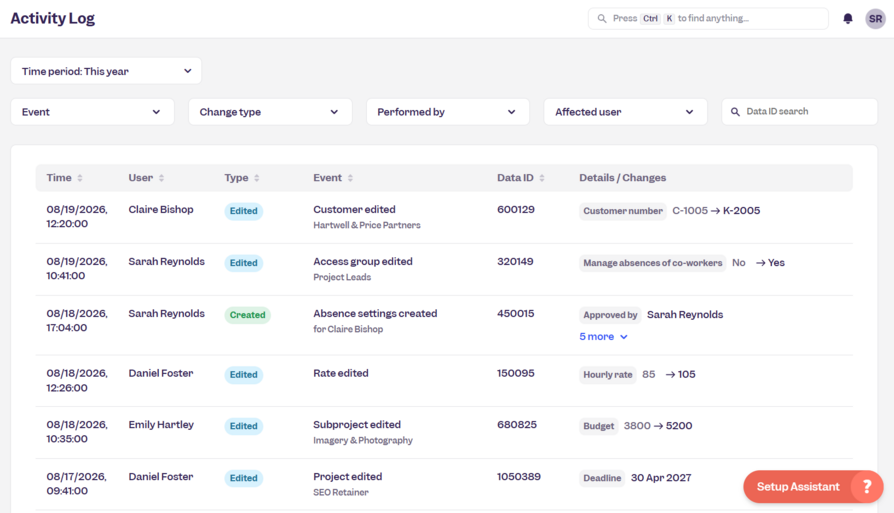Sort by the User column arrows
The width and height of the screenshot is (894, 513).
(161, 178)
